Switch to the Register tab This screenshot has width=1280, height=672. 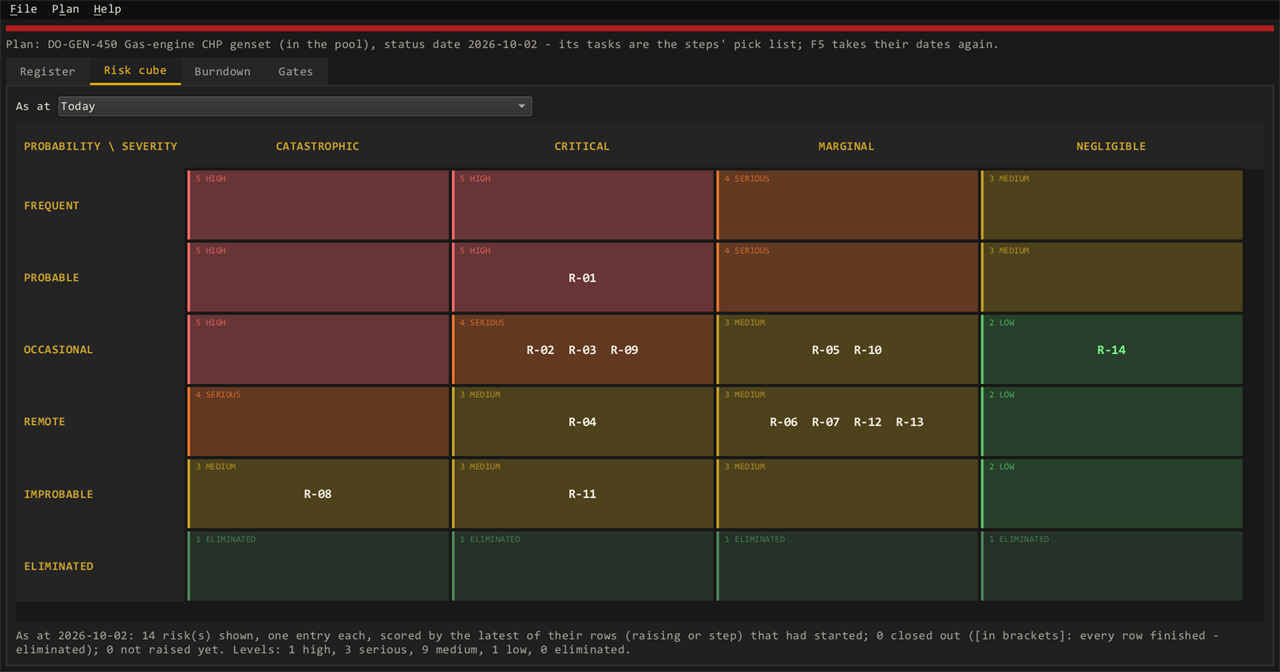[48, 72]
